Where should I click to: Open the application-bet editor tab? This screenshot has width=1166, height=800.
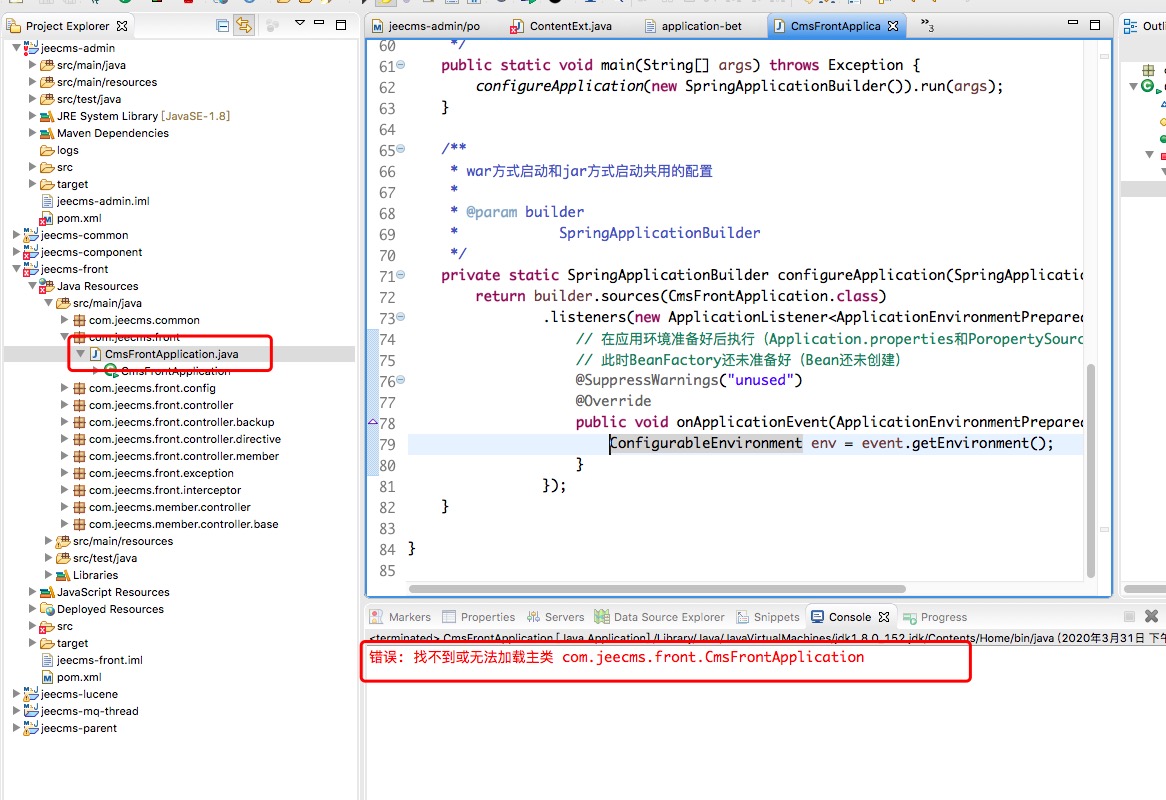pos(700,26)
